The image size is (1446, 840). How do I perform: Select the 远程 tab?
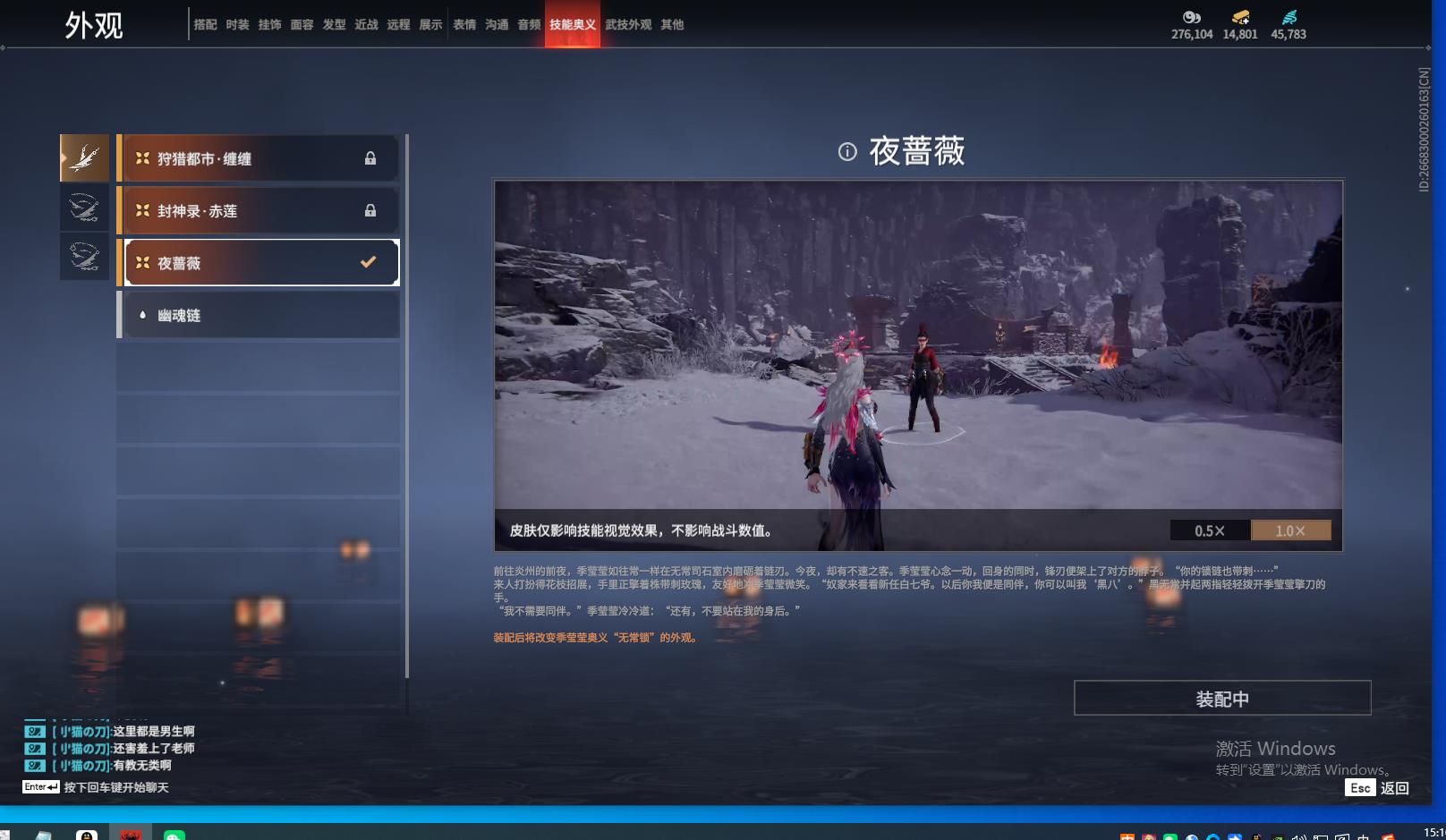point(399,25)
